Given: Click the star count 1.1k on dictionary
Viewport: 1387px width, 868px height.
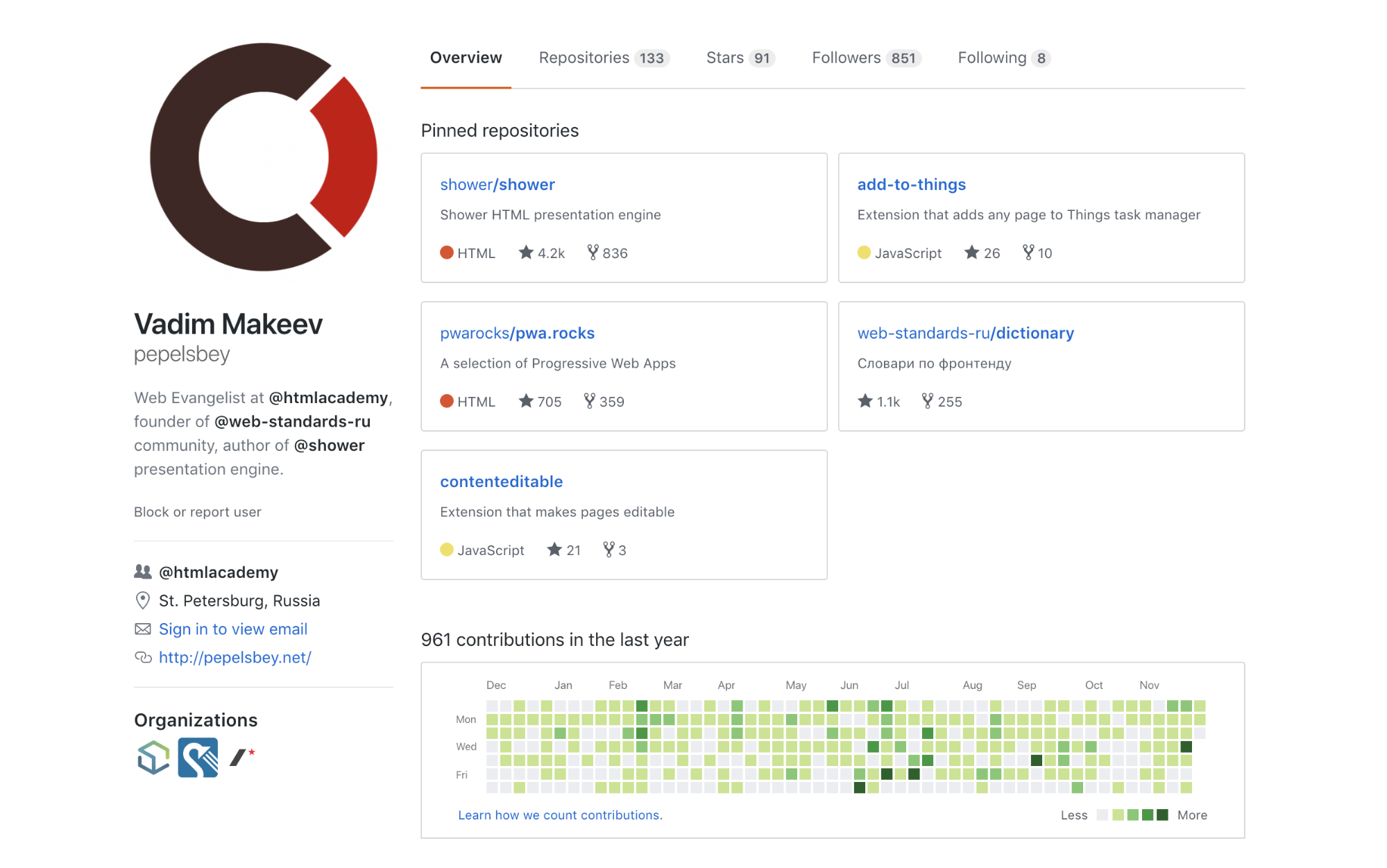Looking at the screenshot, I should click(x=879, y=402).
